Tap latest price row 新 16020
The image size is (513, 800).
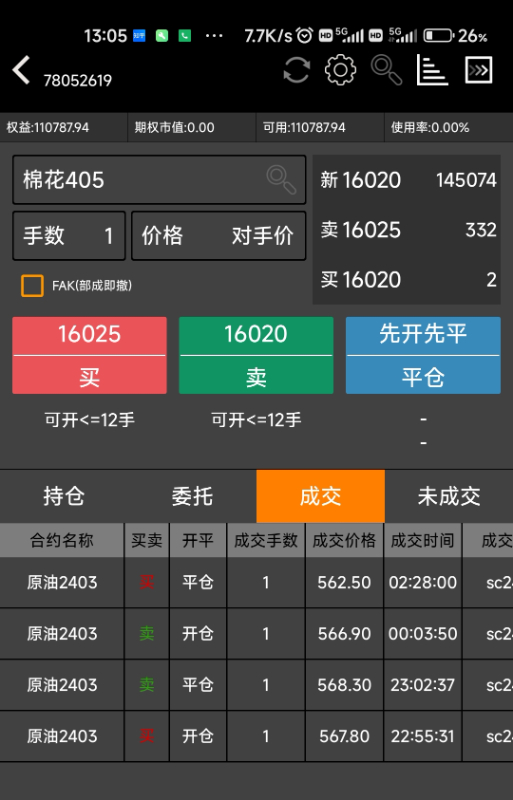click(x=406, y=180)
